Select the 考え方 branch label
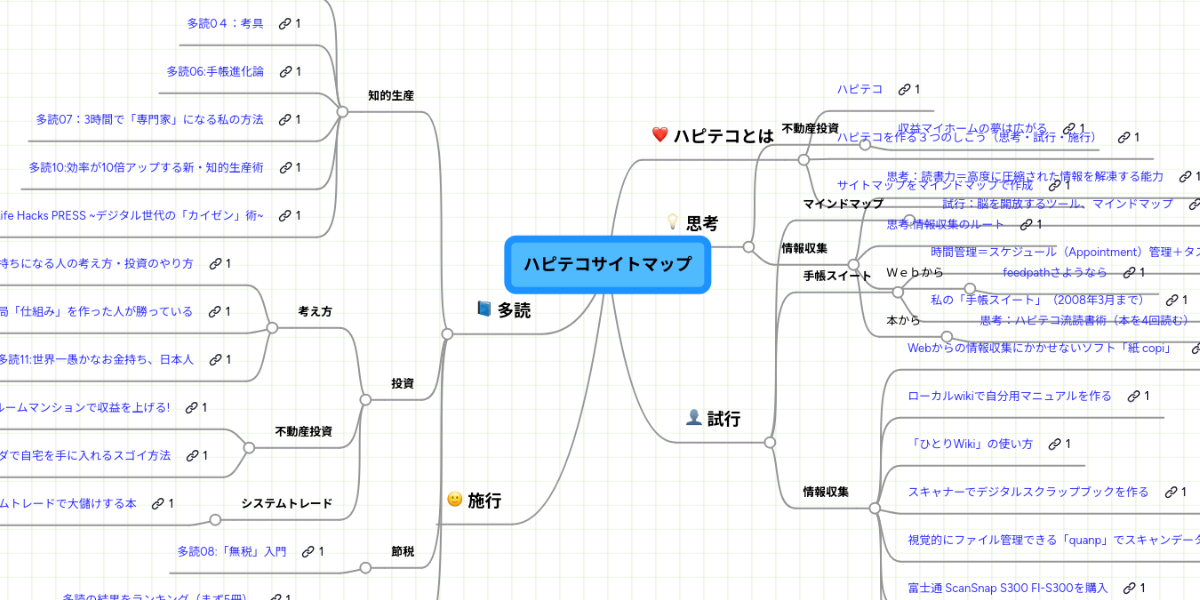This screenshot has width=1200, height=600. (315, 311)
